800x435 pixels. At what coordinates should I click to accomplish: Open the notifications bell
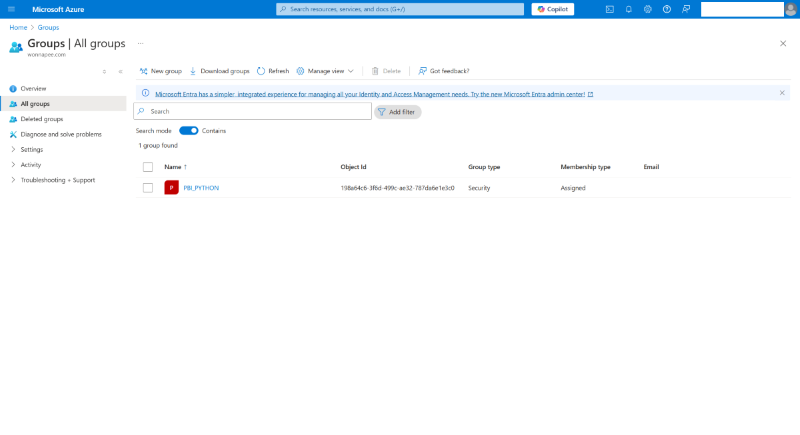[x=629, y=9]
